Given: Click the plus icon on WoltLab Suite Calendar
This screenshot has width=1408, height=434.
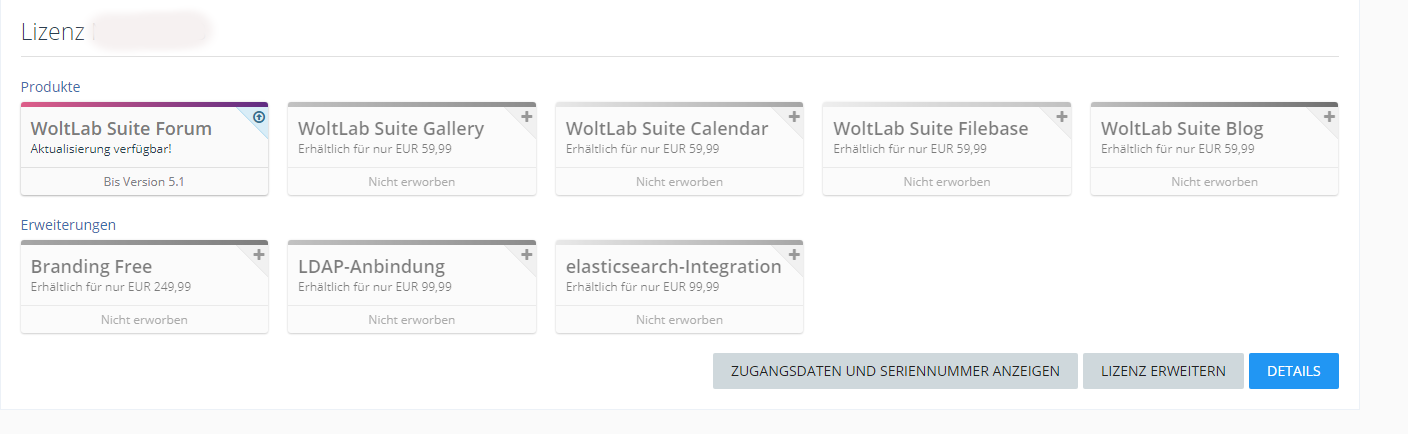Looking at the screenshot, I should tap(794, 117).
